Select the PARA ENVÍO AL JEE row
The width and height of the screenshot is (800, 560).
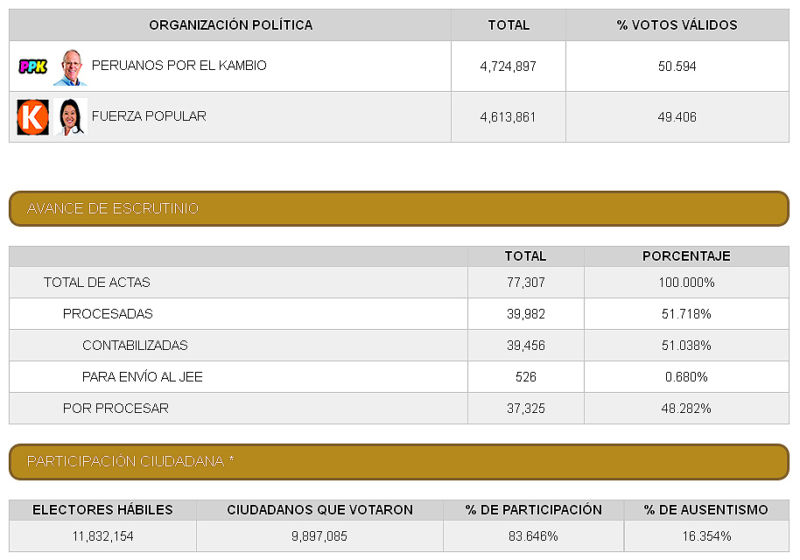399,377
